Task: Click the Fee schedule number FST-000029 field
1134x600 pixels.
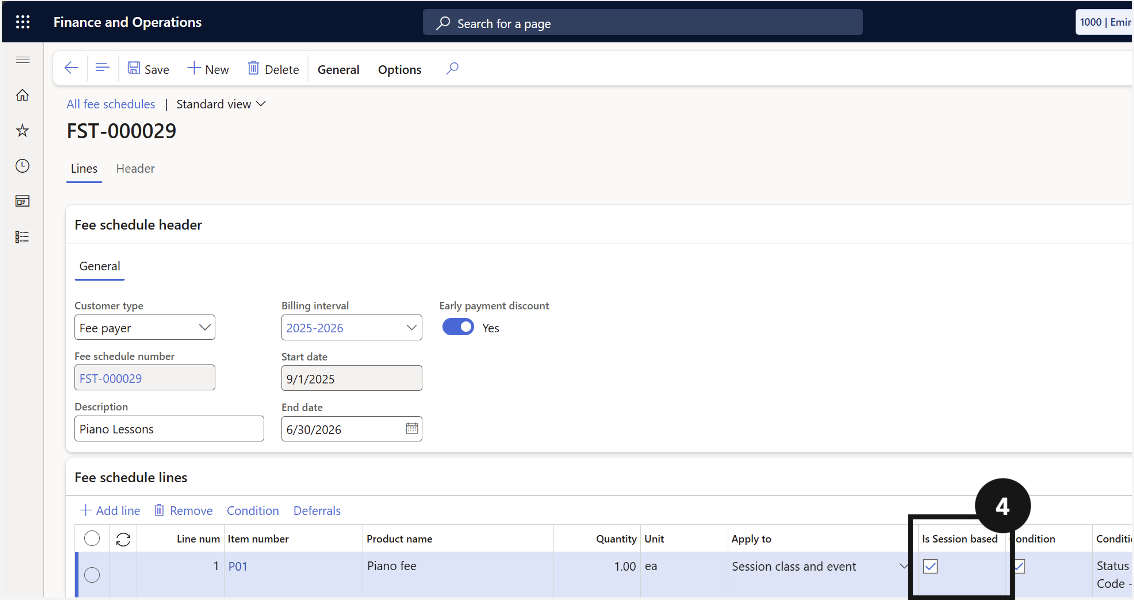Action: [x=145, y=378]
